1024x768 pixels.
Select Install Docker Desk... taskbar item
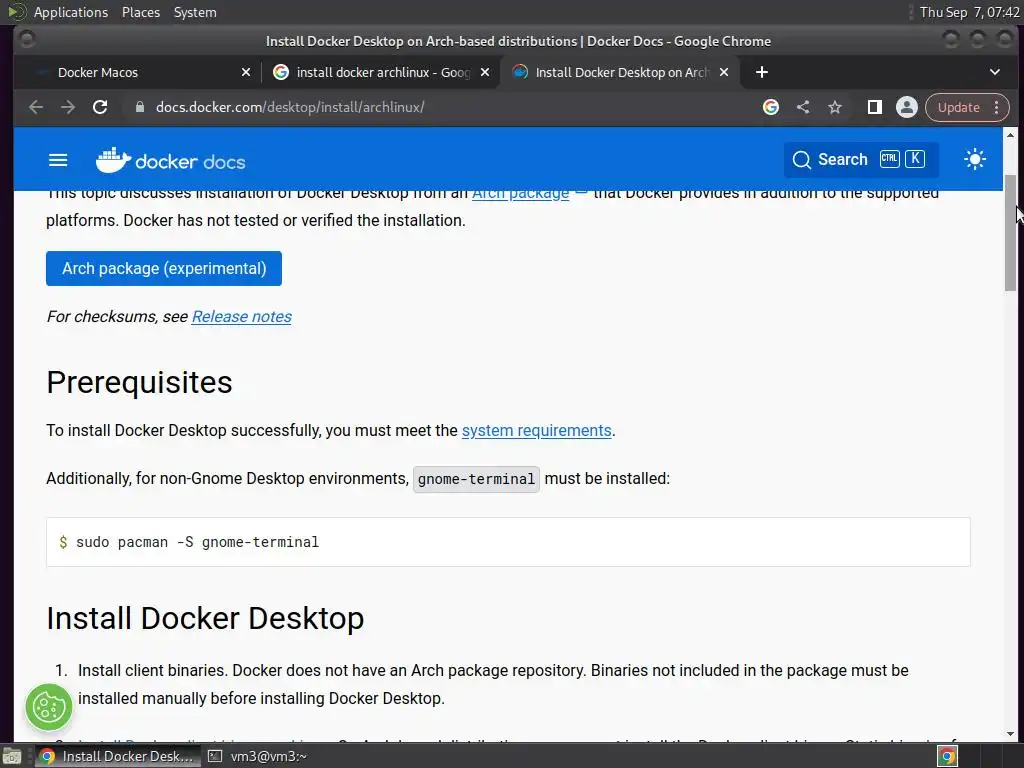point(116,756)
